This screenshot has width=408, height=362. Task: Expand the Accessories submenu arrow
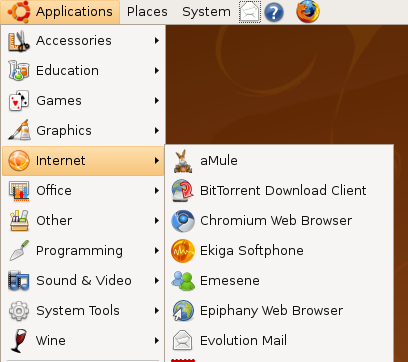157,41
